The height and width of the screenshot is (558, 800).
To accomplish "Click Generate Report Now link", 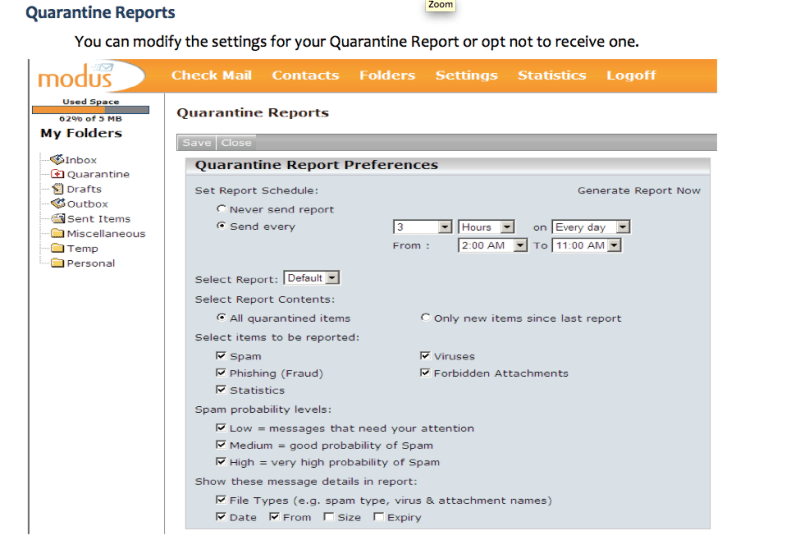I will point(639,190).
